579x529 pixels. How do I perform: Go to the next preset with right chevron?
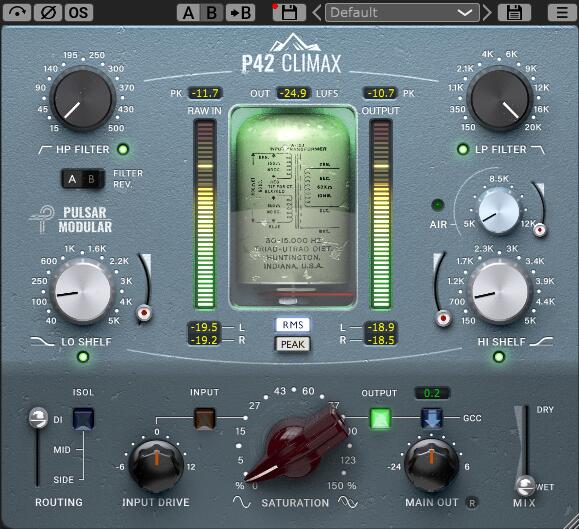(487, 13)
